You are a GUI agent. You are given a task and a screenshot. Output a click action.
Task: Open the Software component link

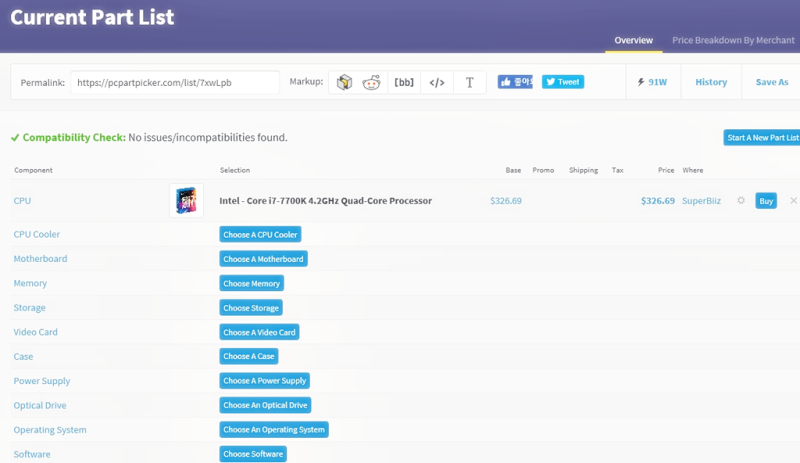(x=32, y=454)
